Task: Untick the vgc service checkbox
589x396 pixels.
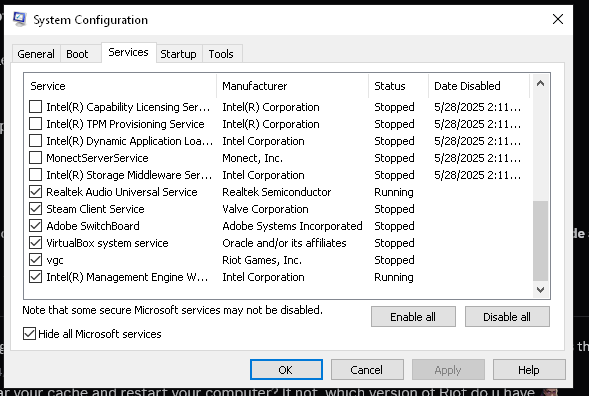Action: tap(36, 260)
